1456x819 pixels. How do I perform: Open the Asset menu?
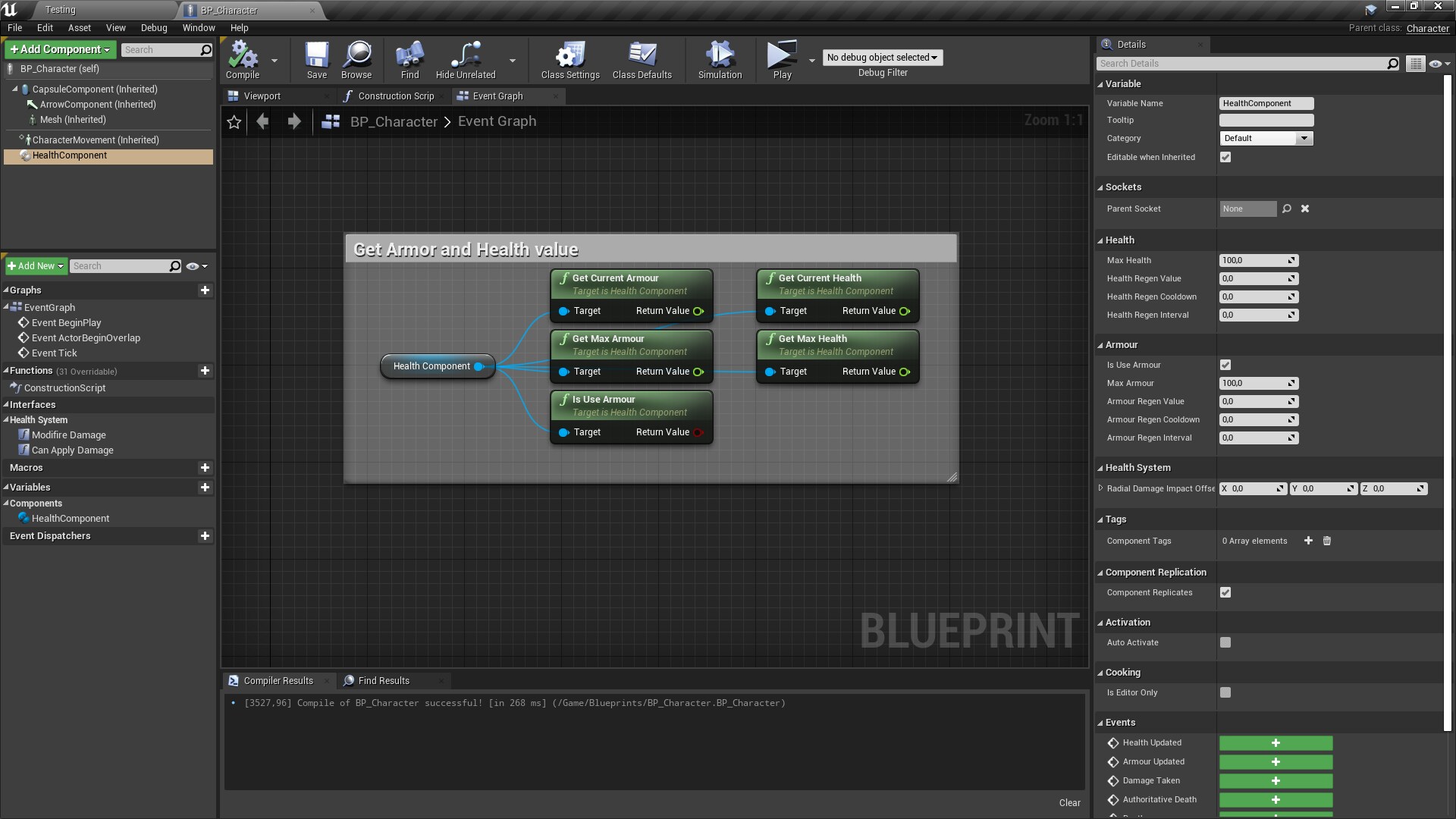click(79, 28)
